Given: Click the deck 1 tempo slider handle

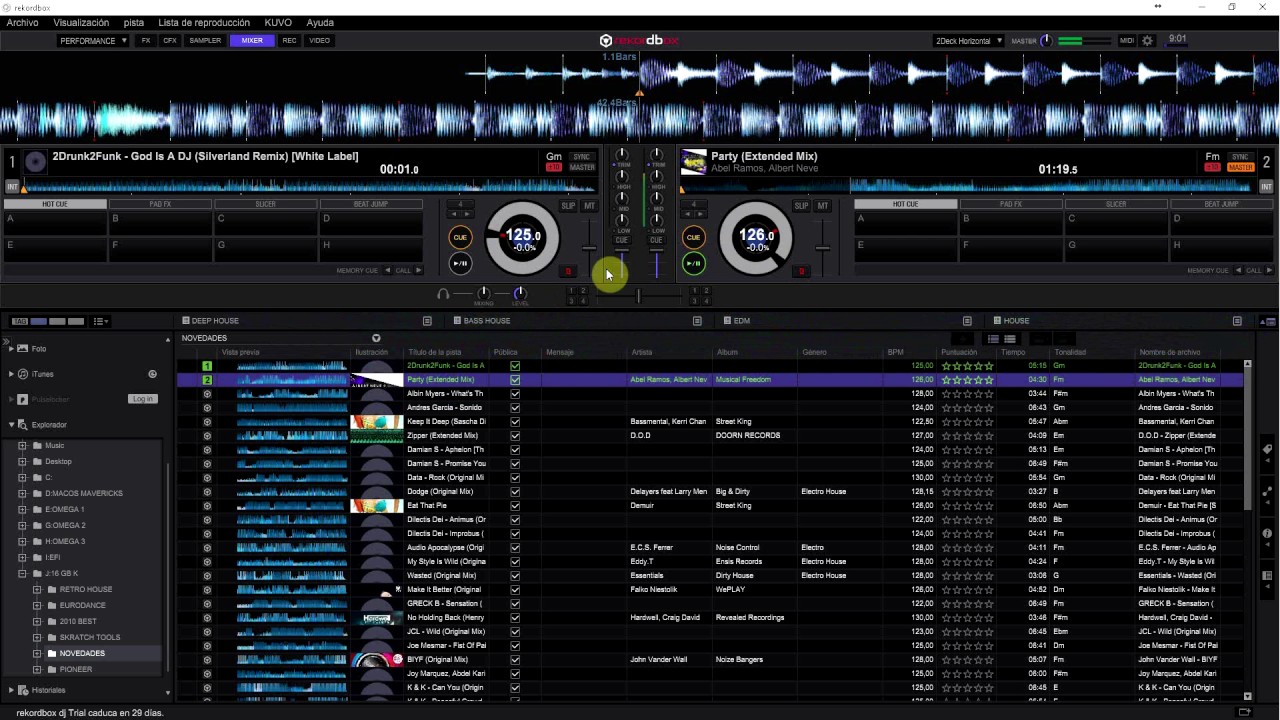Looking at the screenshot, I should coord(589,248).
